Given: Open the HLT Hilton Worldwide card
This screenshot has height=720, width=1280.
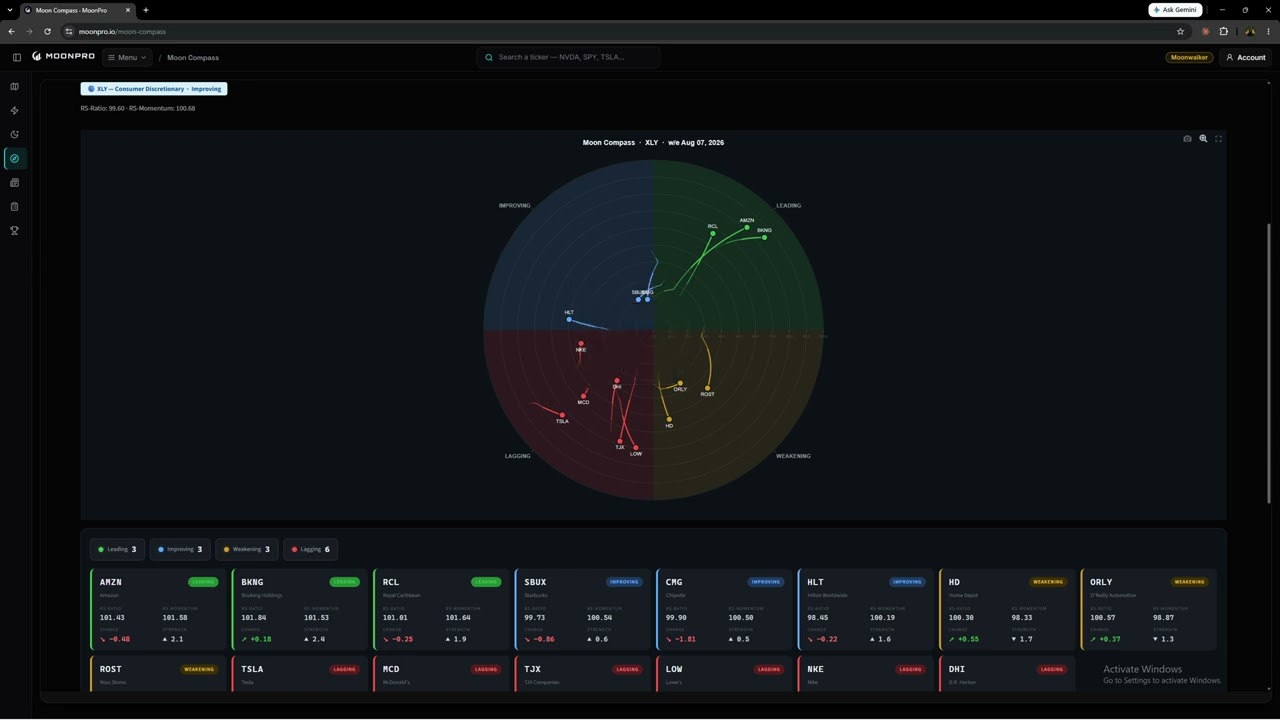Looking at the screenshot, I should click(864, 610).
